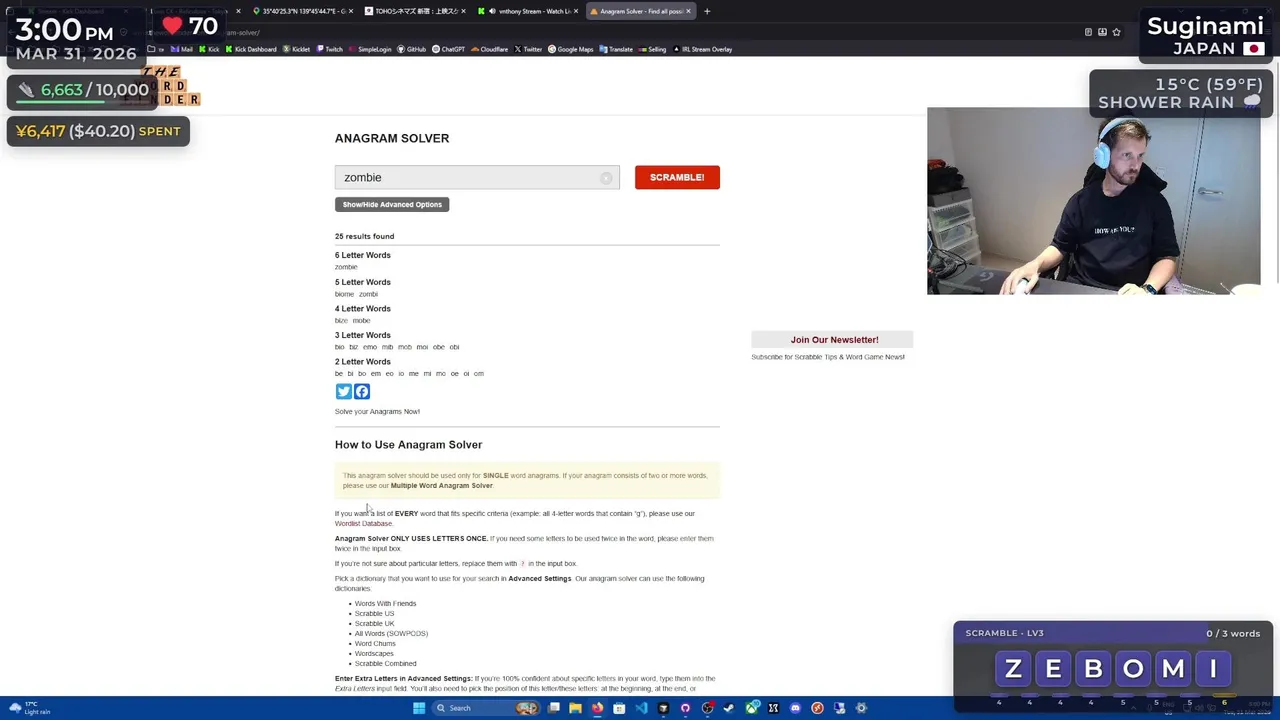Open Task View from the taskbar
The width and height of the screenshot is (1280, 720).
pyautogui.click(x=554, y=708)
